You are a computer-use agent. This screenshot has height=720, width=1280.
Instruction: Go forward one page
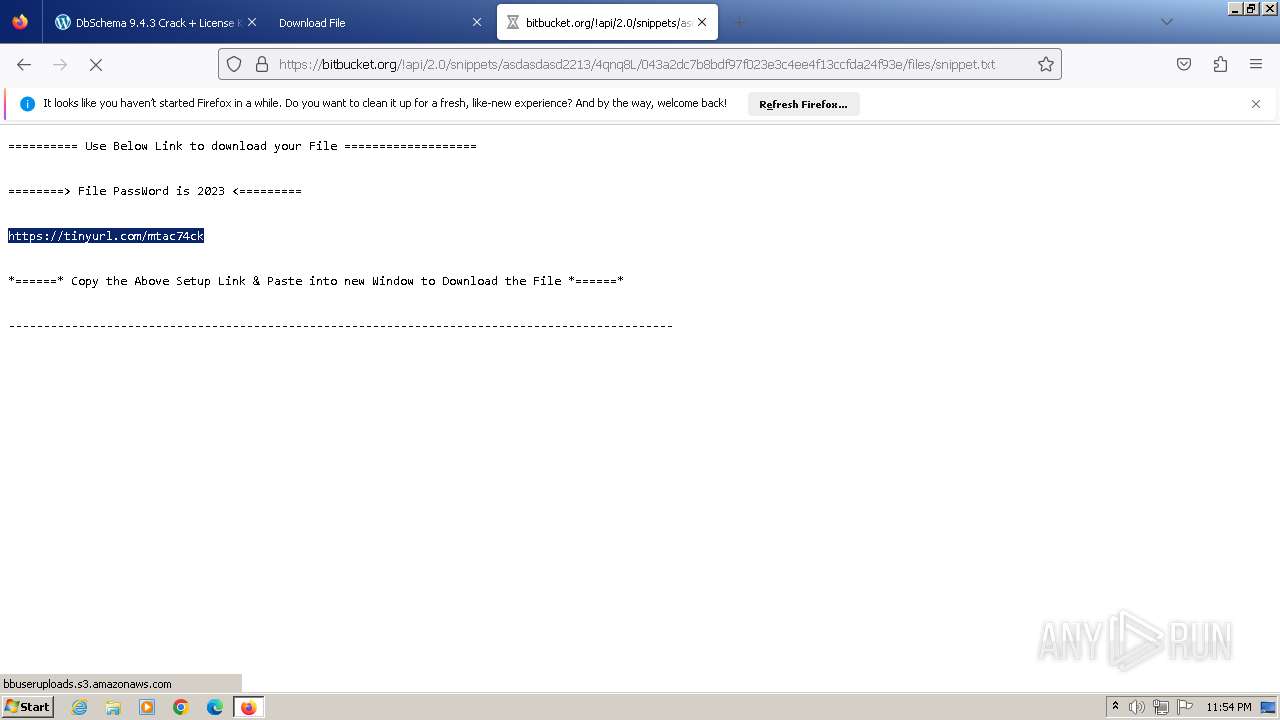(60, 64)
